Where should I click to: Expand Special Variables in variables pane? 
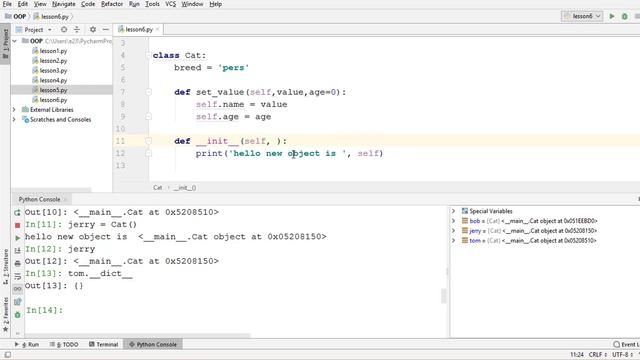coord(453,211)
